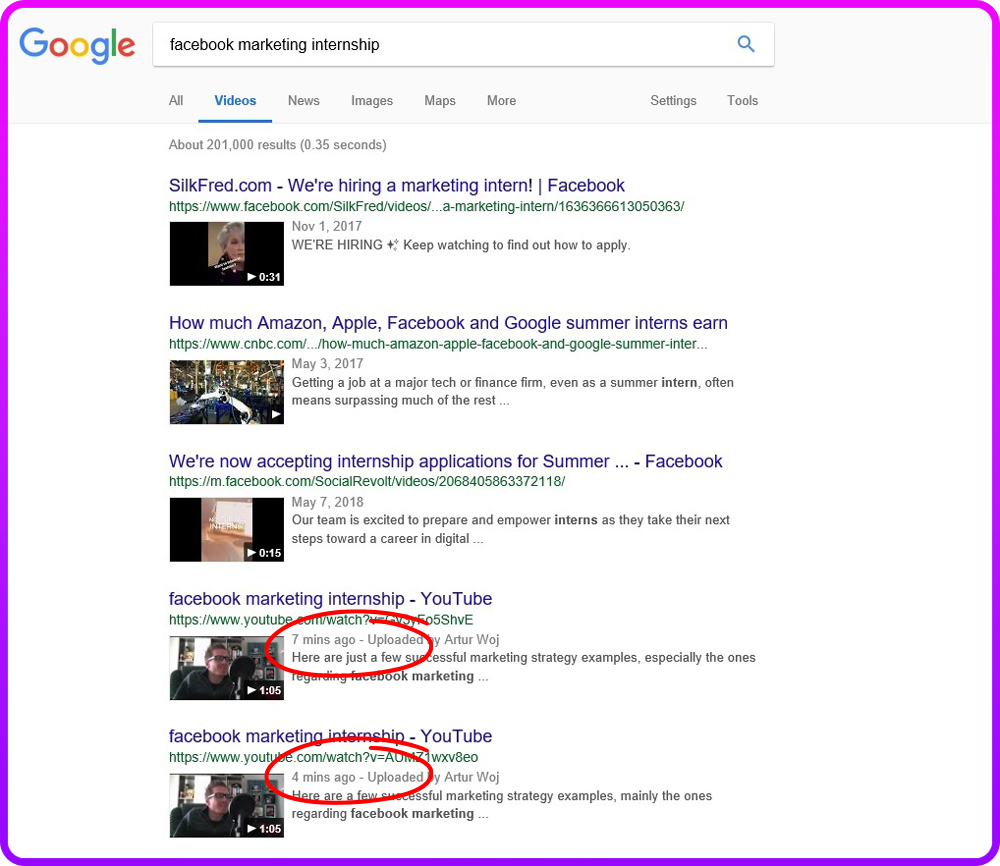Click the Nov 1, 2017 date
This screenshot has height=866, width=1000.
(x=327, y=226)
